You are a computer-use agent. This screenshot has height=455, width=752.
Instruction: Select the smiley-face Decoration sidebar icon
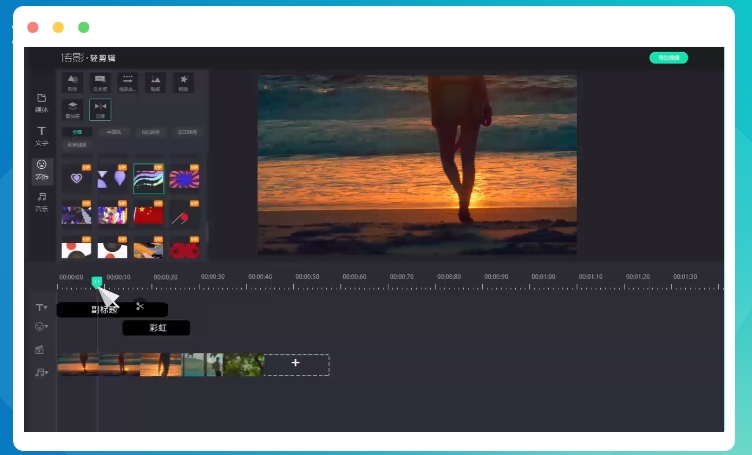[41, 167]
